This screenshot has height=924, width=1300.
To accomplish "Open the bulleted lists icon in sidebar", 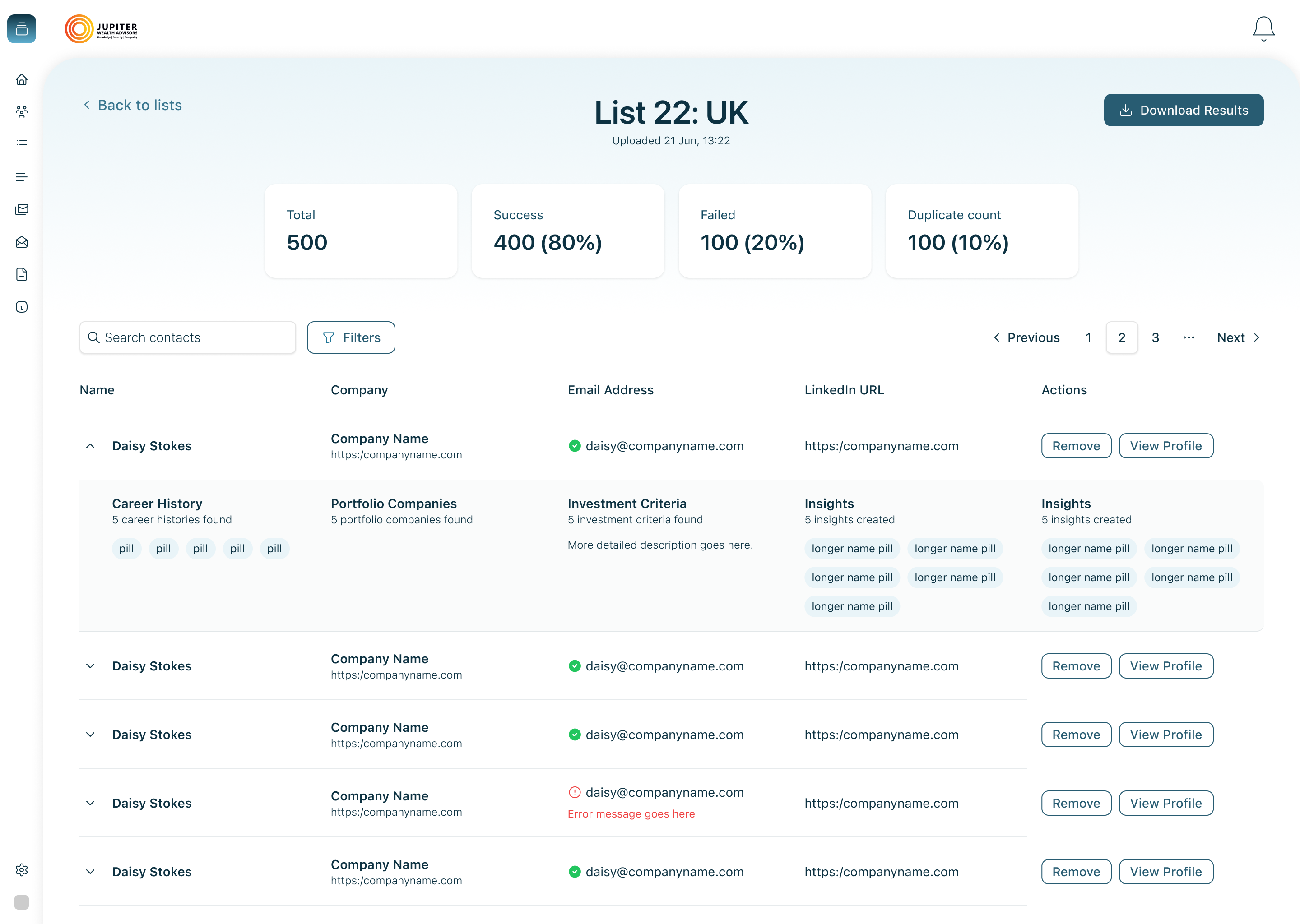I will click(22, 144).
